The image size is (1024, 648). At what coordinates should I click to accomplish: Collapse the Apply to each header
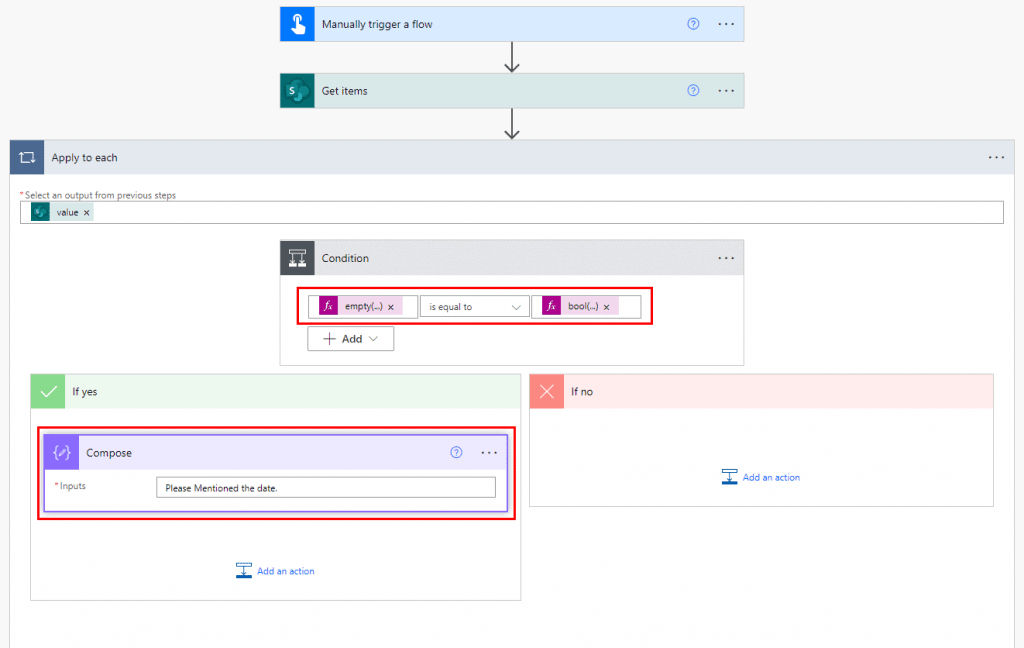512,157
